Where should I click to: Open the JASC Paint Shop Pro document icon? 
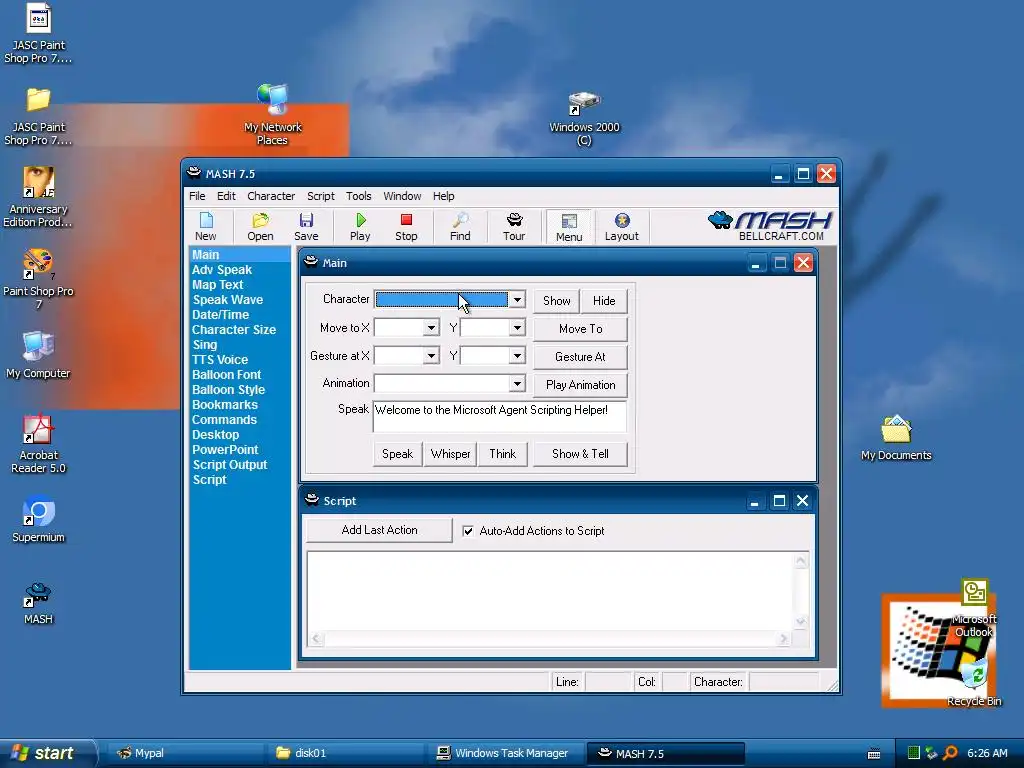pos(38,34)
